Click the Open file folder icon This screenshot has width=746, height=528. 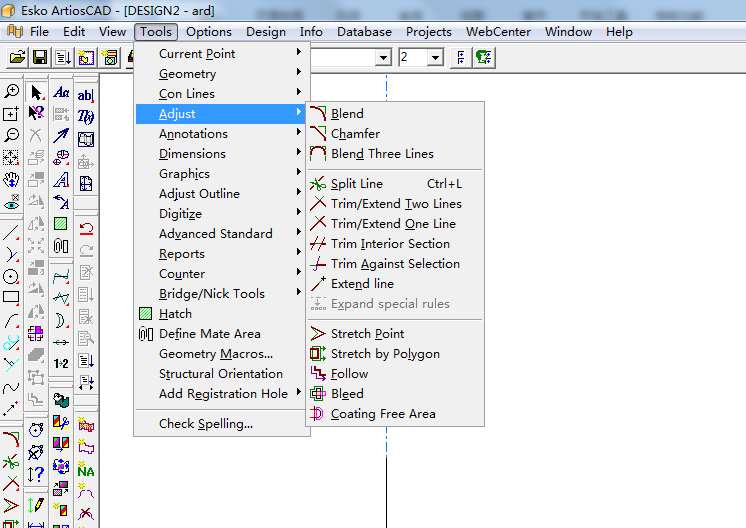click(x=17, y=58)
